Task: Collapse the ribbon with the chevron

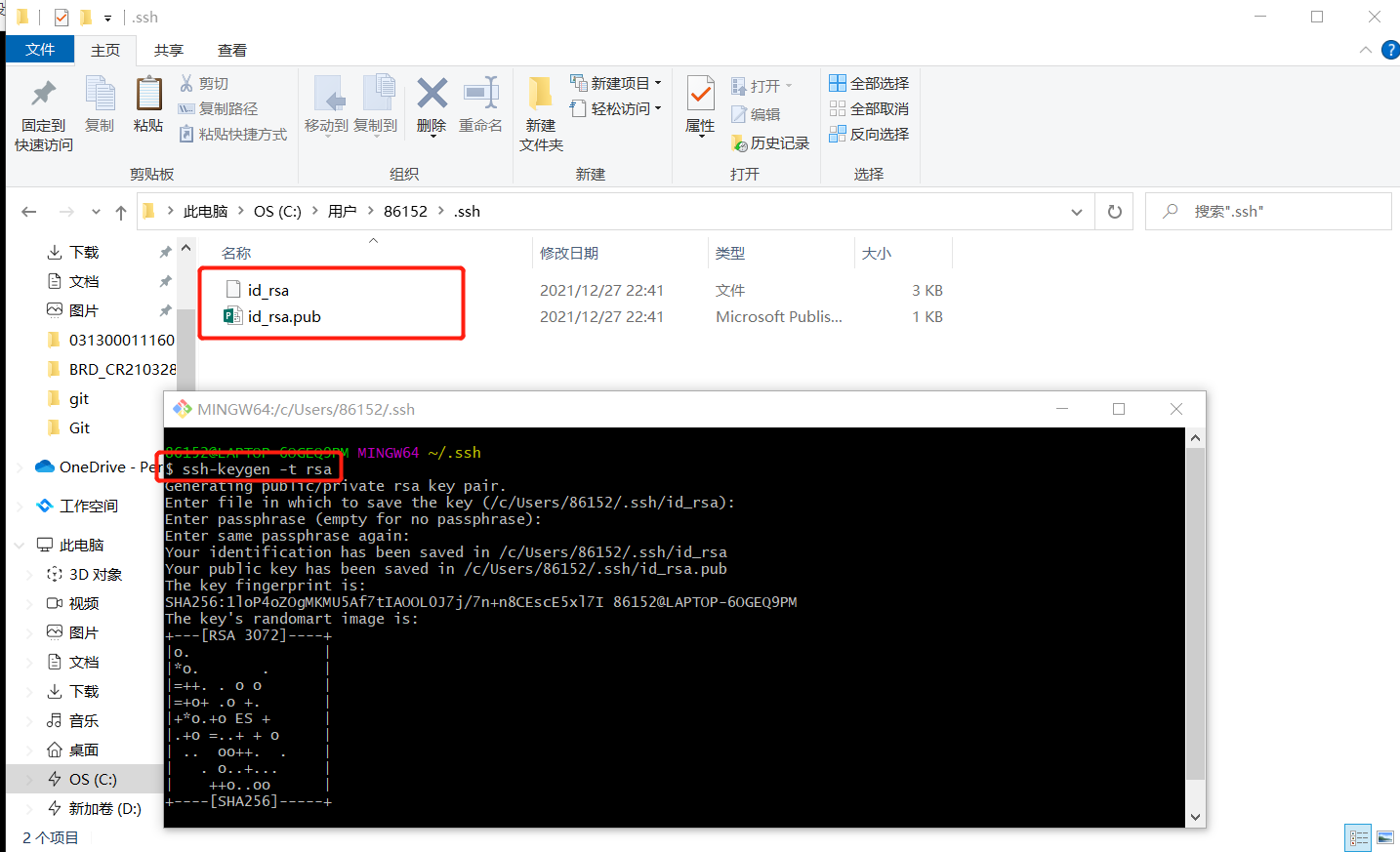Action: coord(1366,50)
